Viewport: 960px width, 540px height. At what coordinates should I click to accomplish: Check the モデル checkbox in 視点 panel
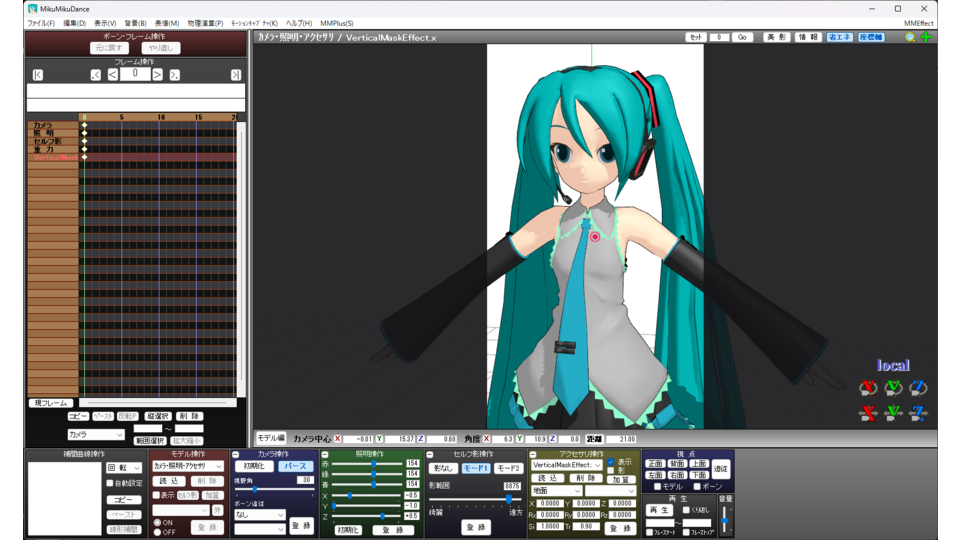click(657, 487)
